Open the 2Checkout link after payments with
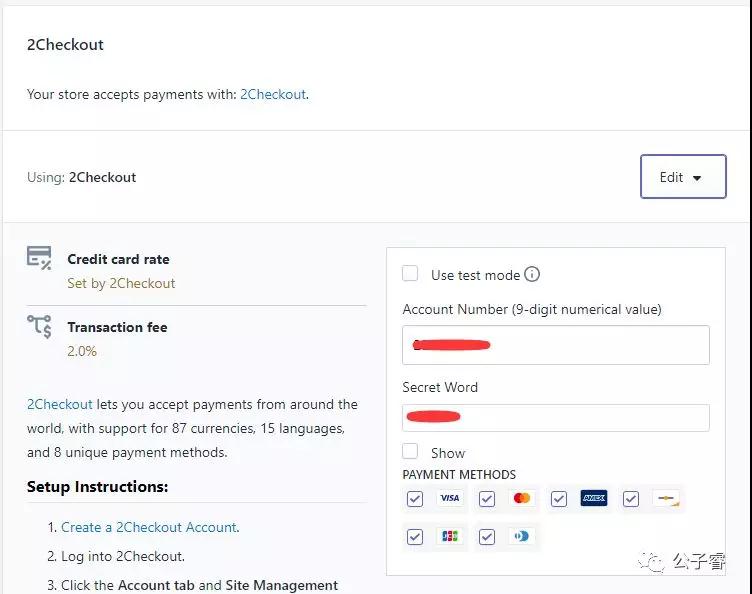The height and width of the screenshot is (594, 752). point(273,94)
